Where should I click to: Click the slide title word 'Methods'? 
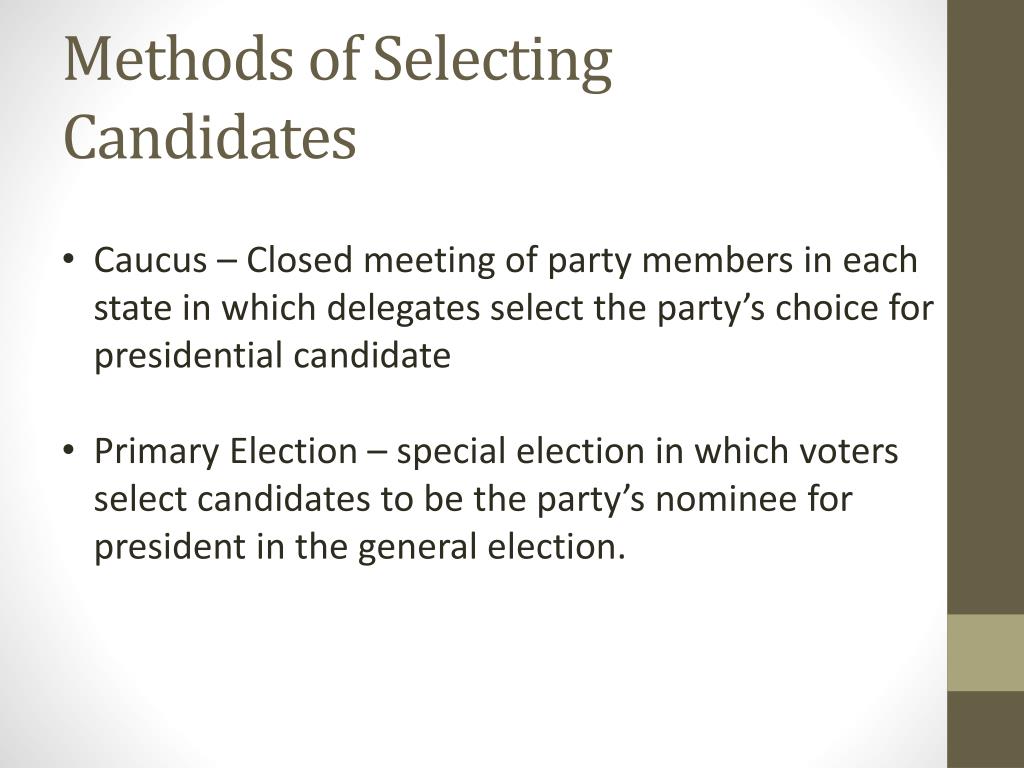click(x=178, y=59)
